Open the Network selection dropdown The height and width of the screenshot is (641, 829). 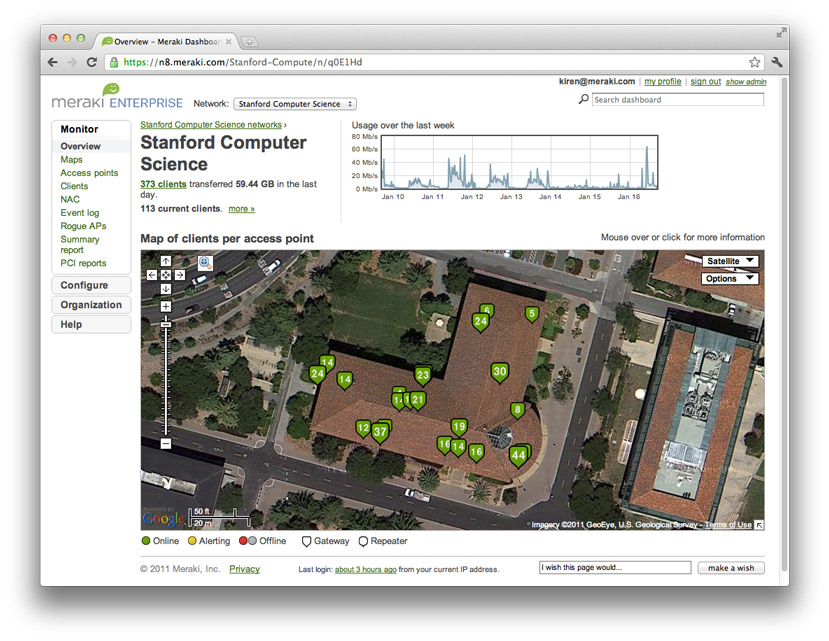[295, 104]
